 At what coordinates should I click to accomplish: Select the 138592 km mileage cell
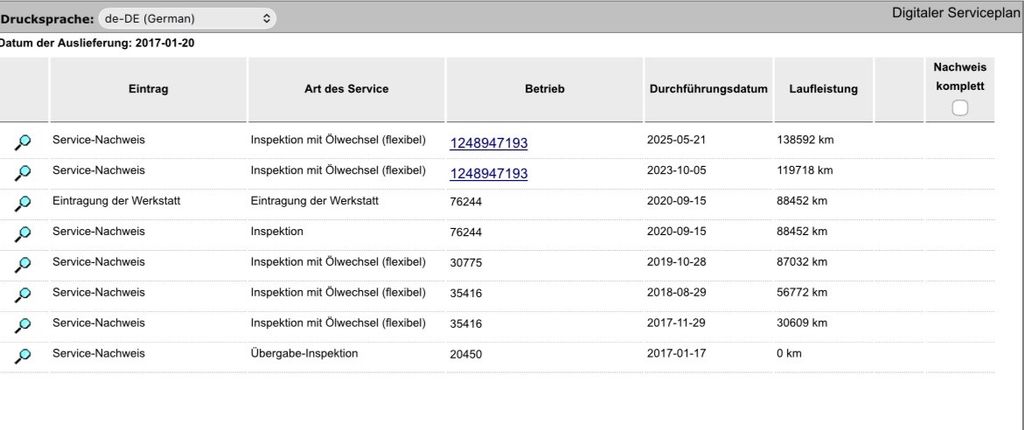(805, 140)
